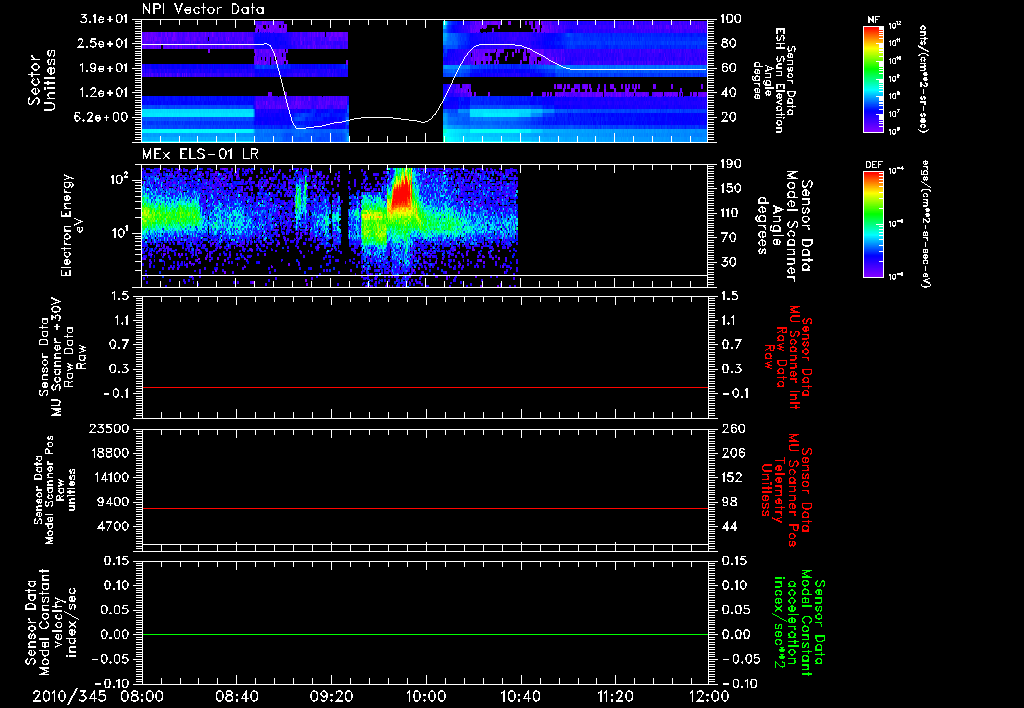The width and height of the screenshot is (1024, 708).
Task: Click the '4700' scanner position axis value
Action: pos(114,526)
